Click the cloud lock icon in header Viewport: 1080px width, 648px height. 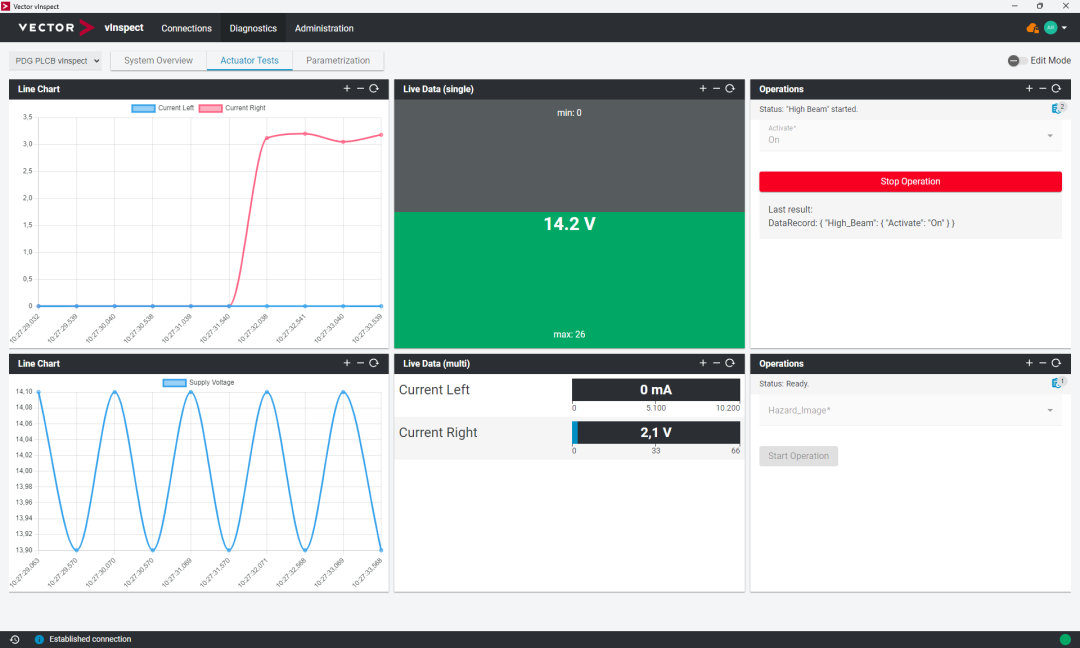click(1033, 28)
